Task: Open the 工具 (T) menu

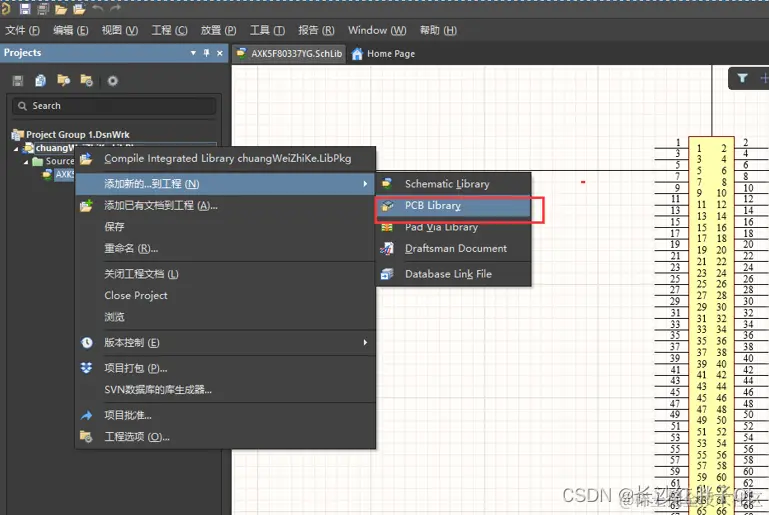Action: [267, 30]
